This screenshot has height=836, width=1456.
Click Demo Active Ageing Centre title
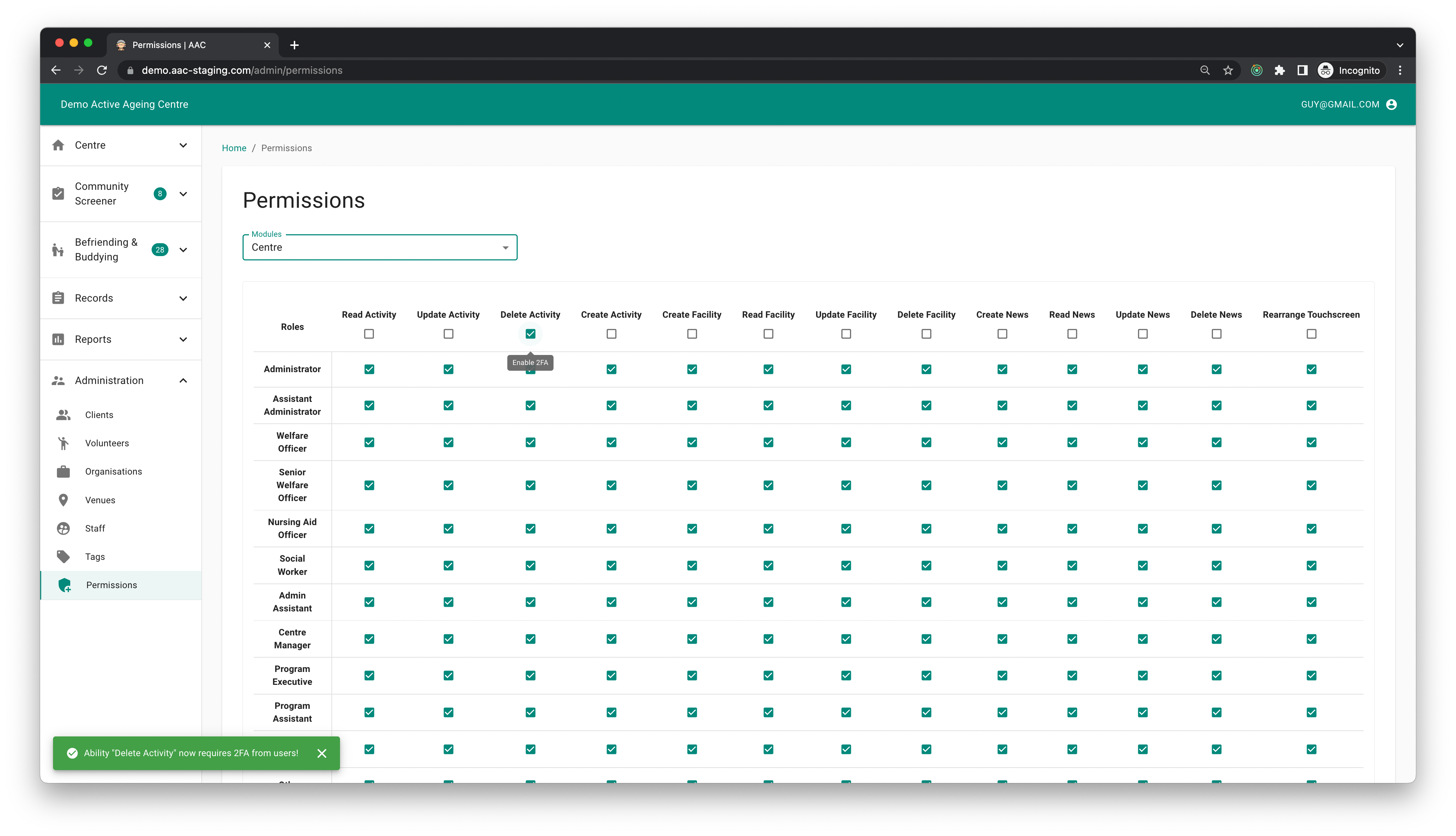[124, 105]
